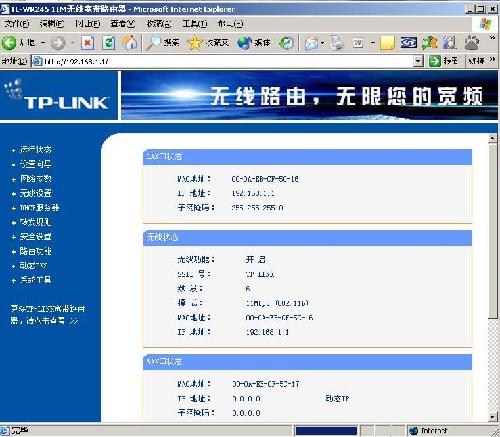Screen dimensions: 500x437
Task: Follow the more TP-LINK products link
Action: 47,315
